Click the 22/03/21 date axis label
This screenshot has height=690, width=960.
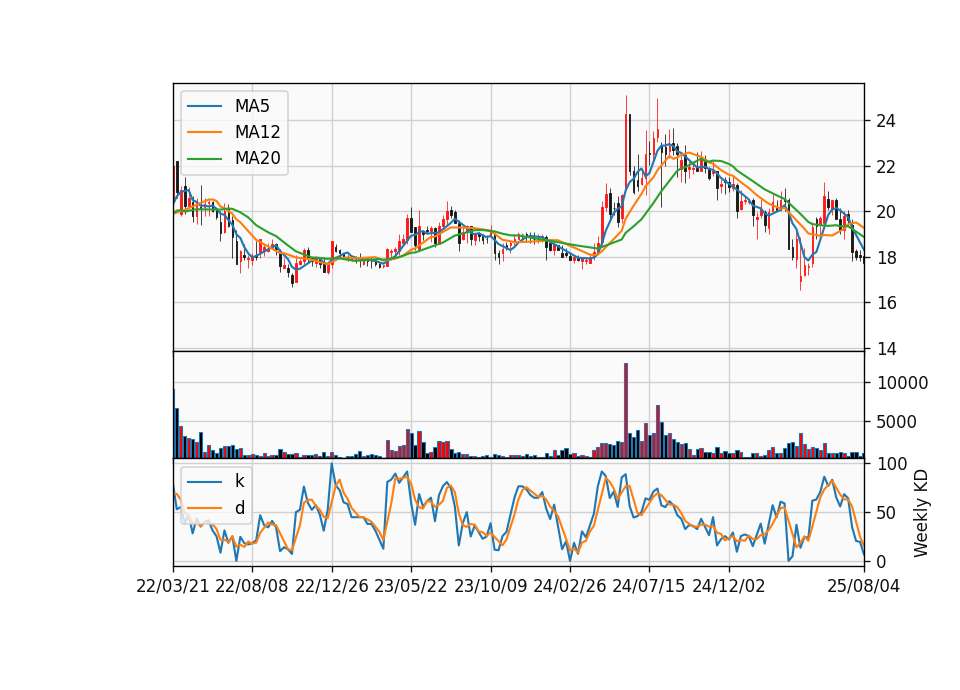tap(173, 586)
